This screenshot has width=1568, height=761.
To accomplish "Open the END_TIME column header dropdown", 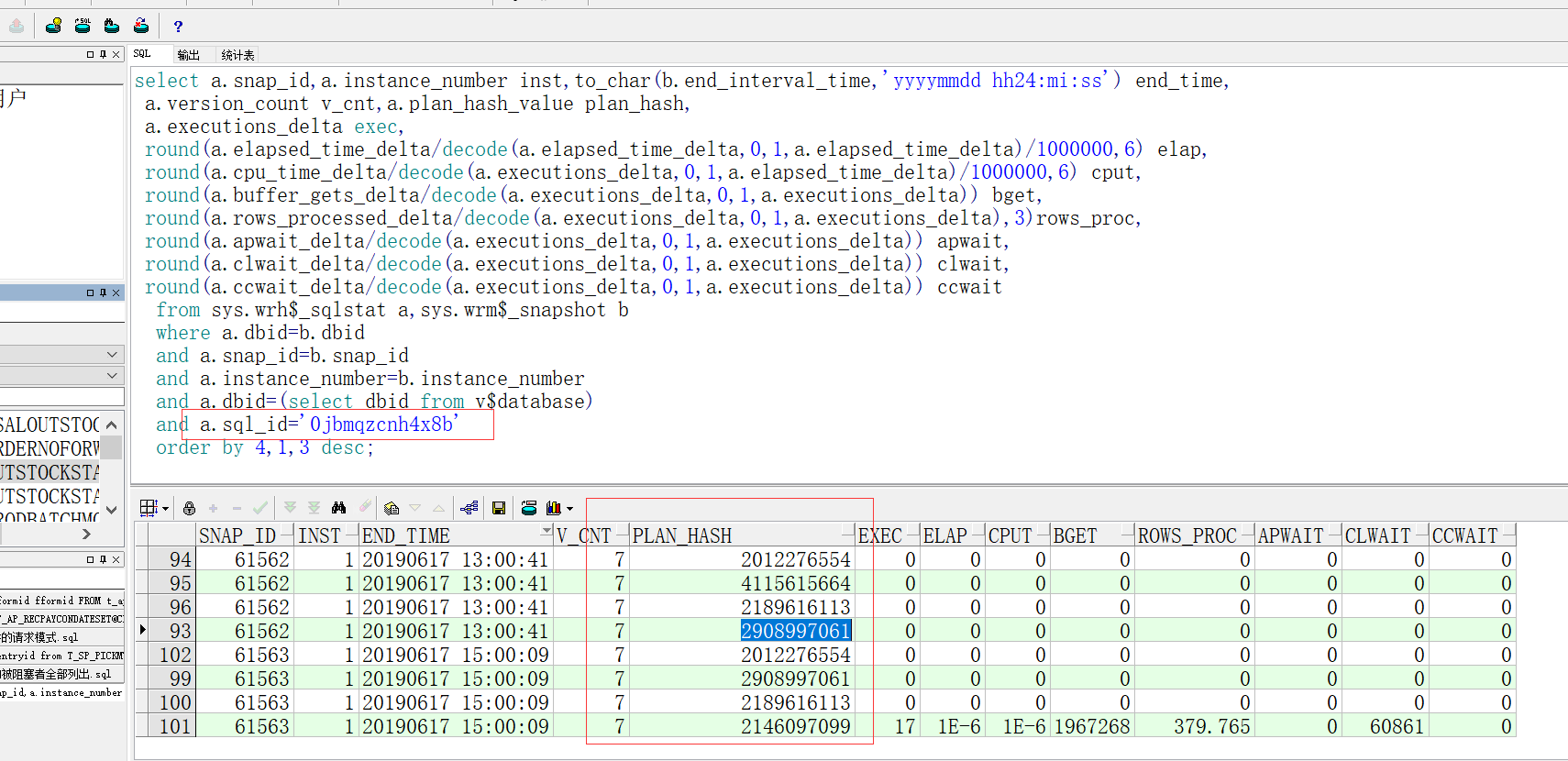I will [547, 532].
